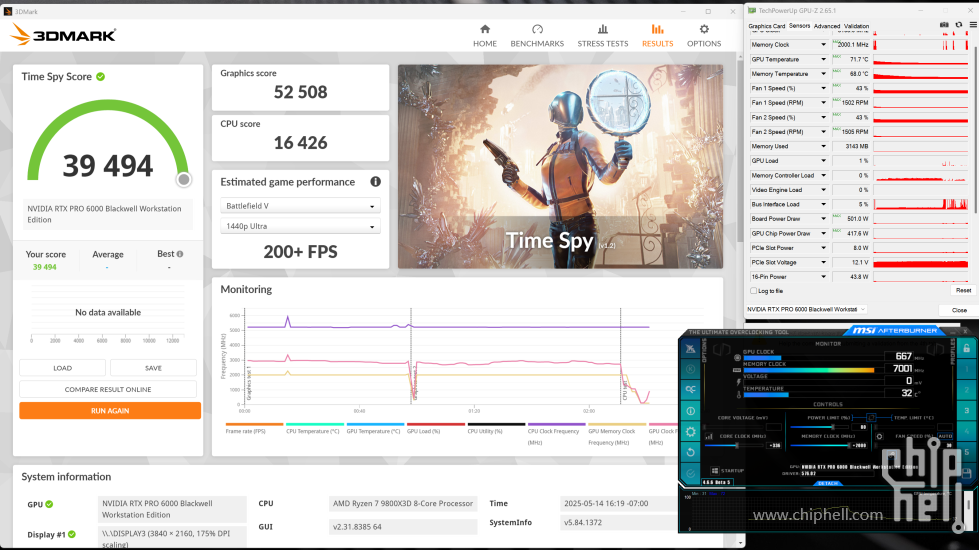Click the GPU-Z refresh icon
The image size is (979, 550).
pyautogui.click(x=959, y=25)
